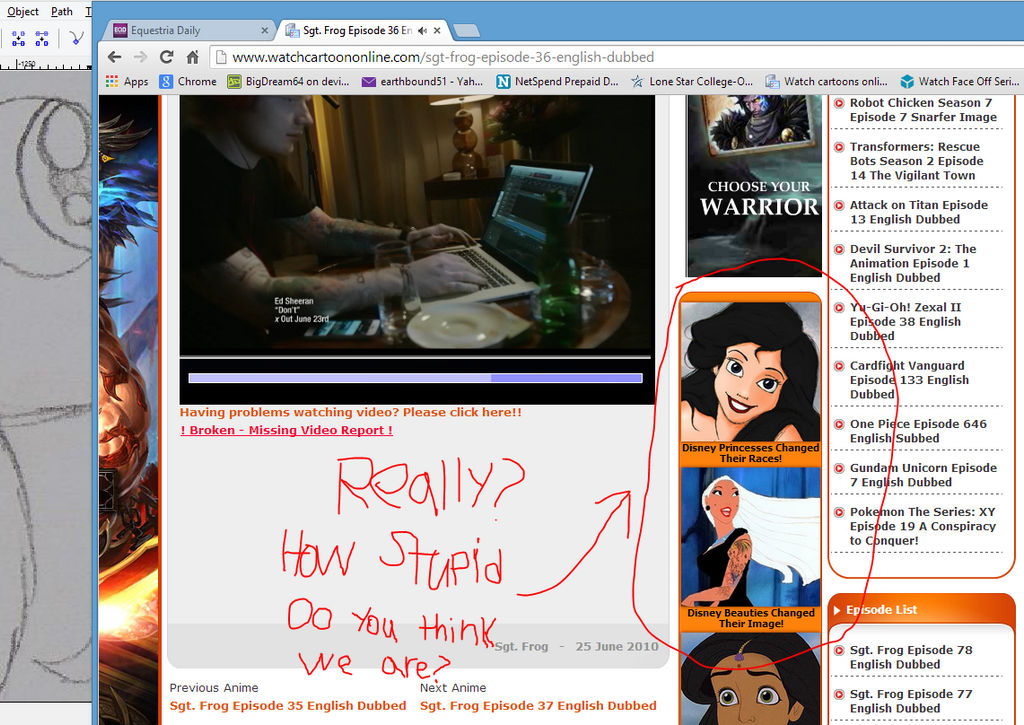Open Transformers: Rescue Bots Season 2 Episode 14
Image resolution: width=1024 pixels, height=725 pixels.
coord(916,161)
